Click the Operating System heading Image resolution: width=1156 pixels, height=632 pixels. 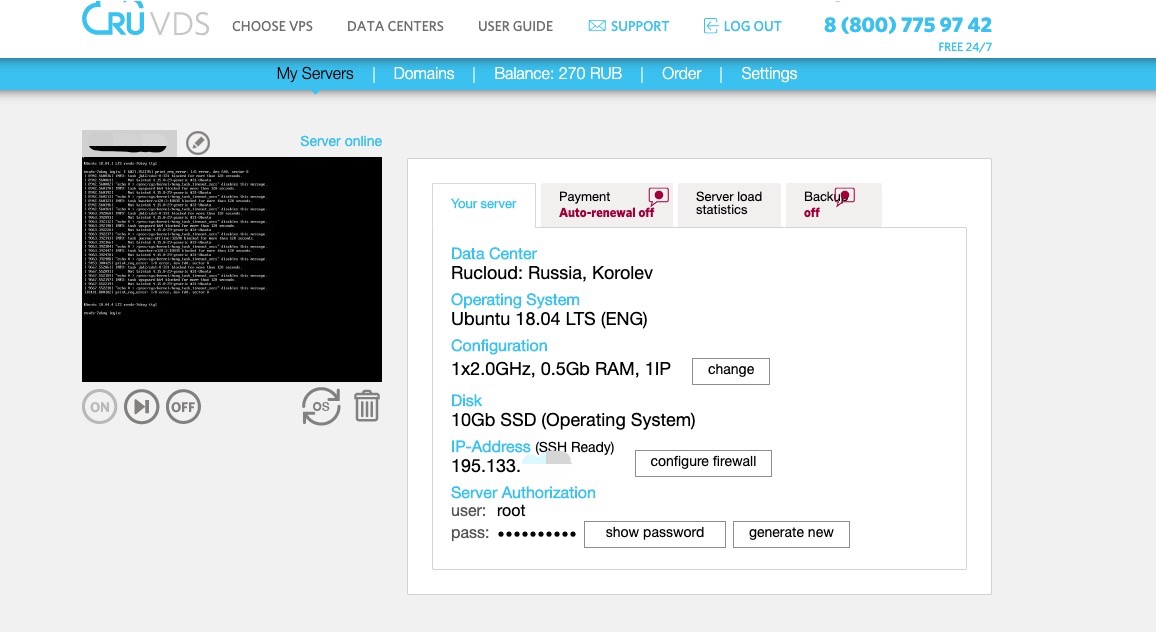515,300
